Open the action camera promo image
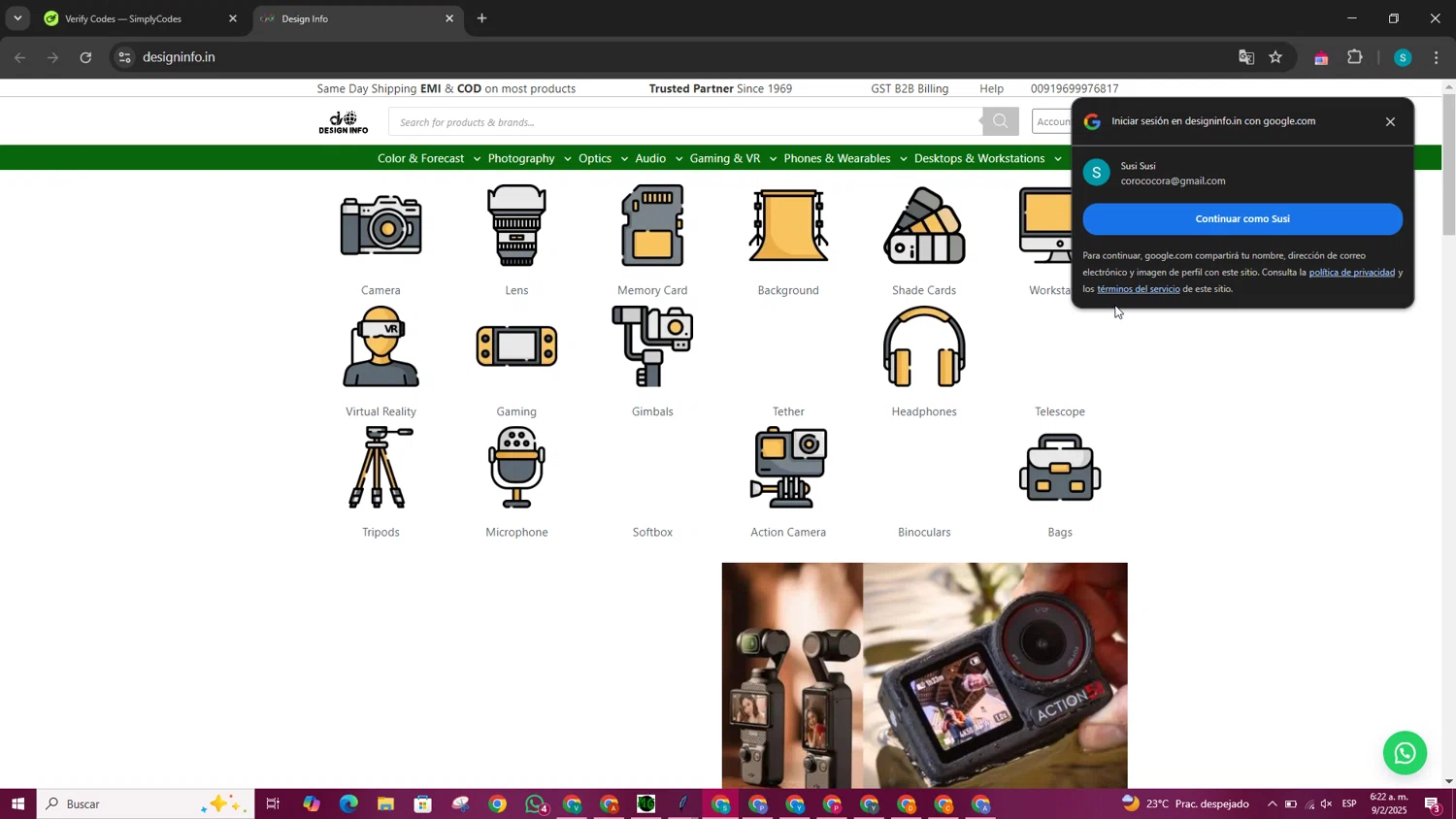The width and height of the screenshot is (1456, 819). coord(924,675)
